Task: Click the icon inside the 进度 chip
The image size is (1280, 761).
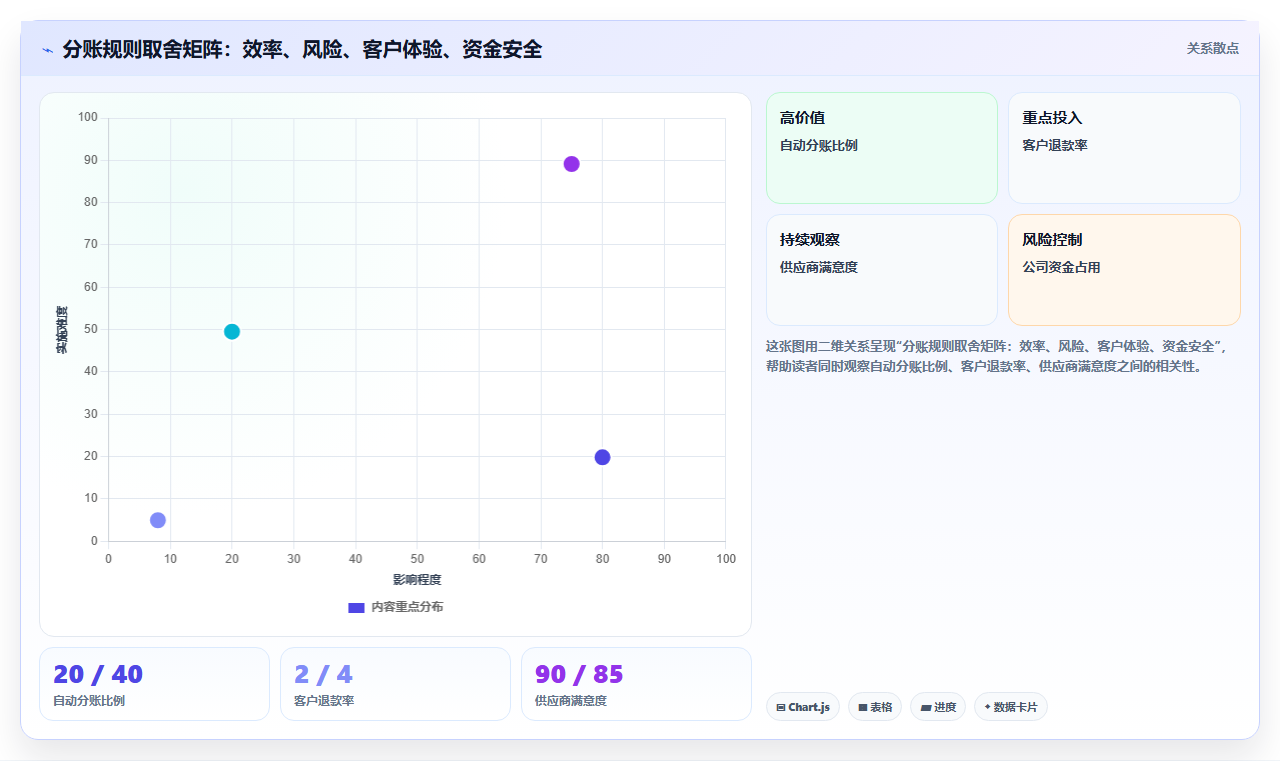Action: [926, 708]
